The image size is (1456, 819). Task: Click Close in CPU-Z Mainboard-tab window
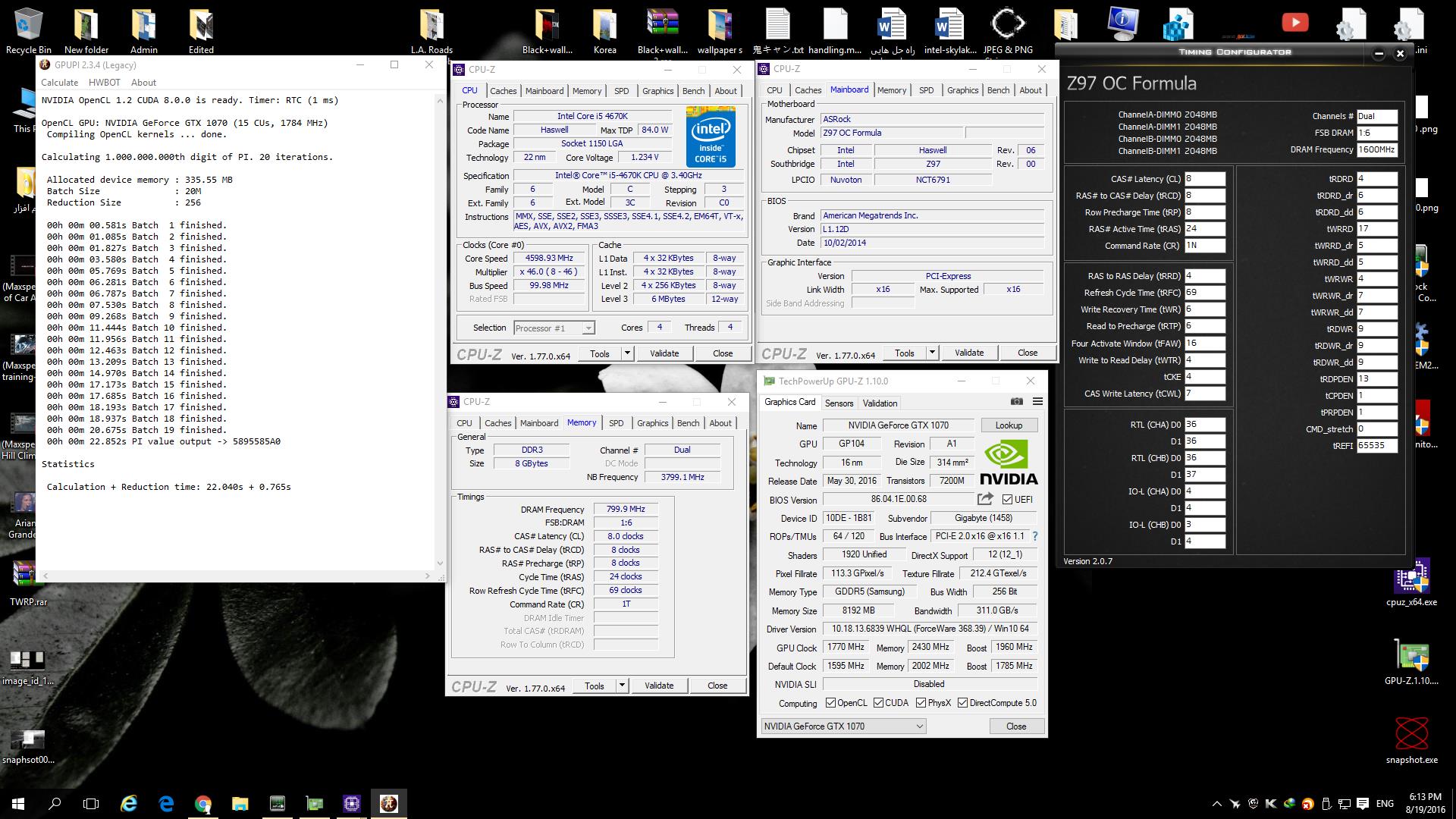pyautogui.click(x=1028, y=353)
